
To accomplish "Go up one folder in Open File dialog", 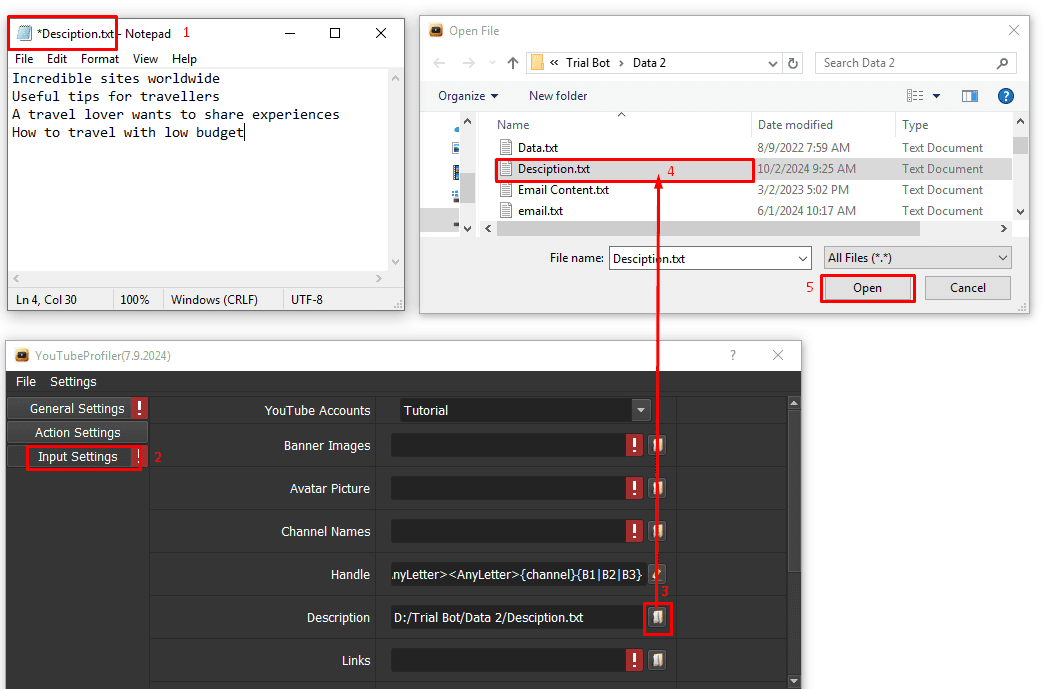I will [512, 63].
